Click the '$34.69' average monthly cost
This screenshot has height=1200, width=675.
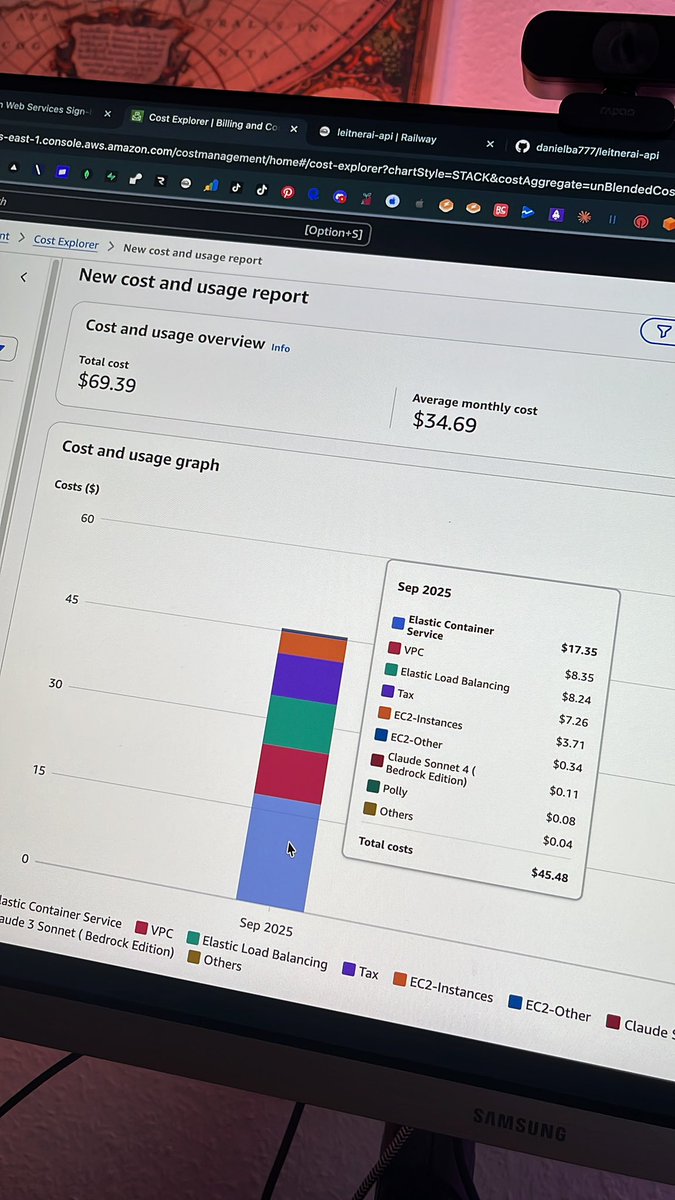(x=444, y=423)
